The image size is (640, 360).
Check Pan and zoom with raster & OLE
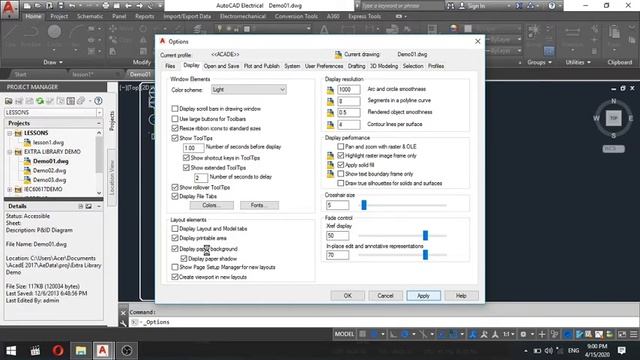340,147
